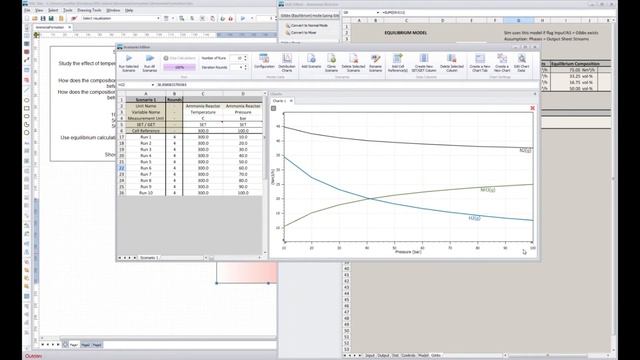Select the Input sheet tab in Unit Editor
The image size is (640, 360).
370,356
